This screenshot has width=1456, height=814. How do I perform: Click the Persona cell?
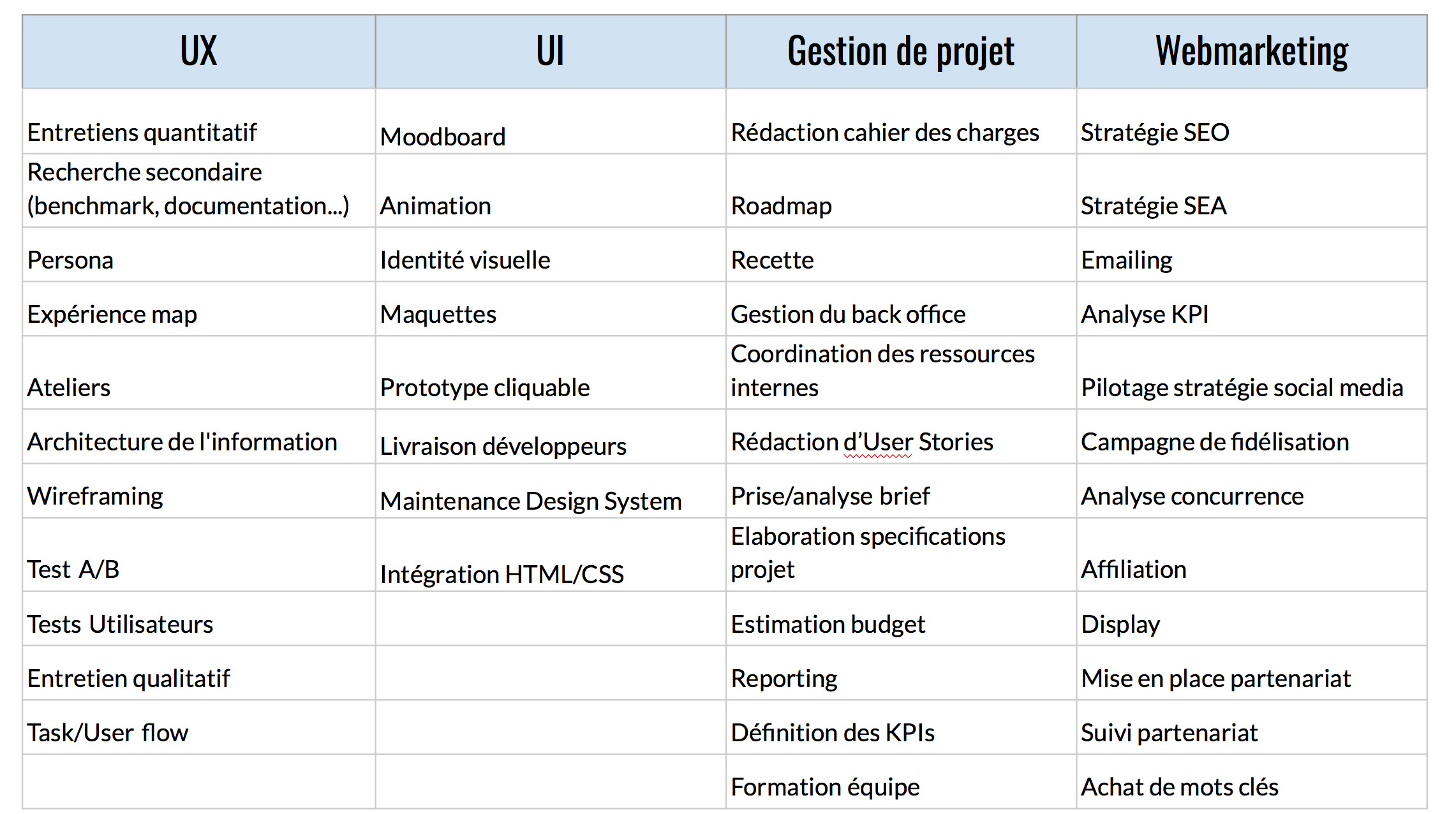199,255
